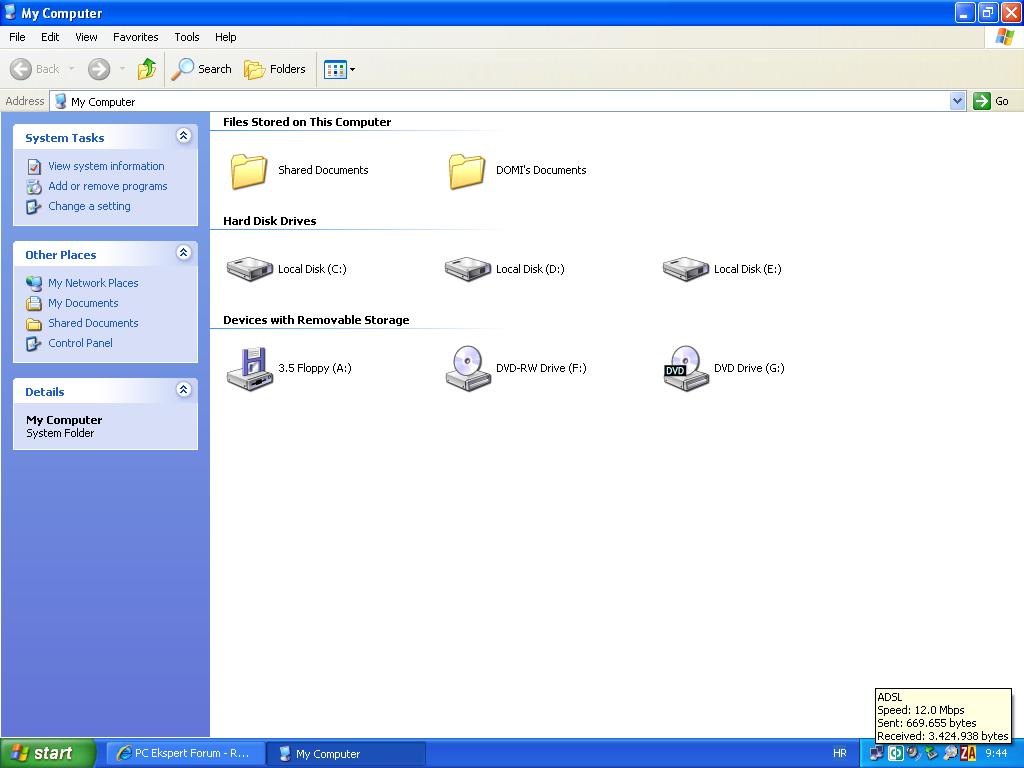Open Local Disk (C:) drive icon
The image size is (1024, 768).
(x=249, y=269)
